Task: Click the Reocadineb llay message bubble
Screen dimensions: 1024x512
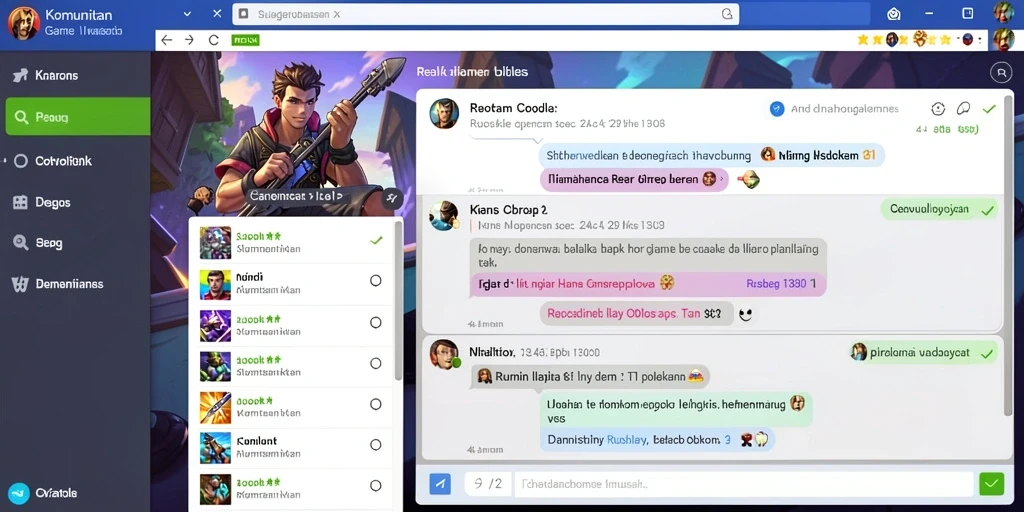Action: 637,313
